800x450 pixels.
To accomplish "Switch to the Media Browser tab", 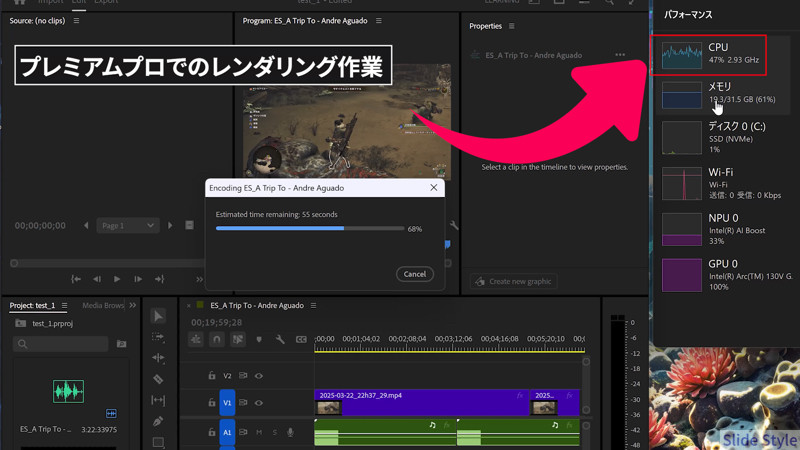I will click(x=103, y=305).
